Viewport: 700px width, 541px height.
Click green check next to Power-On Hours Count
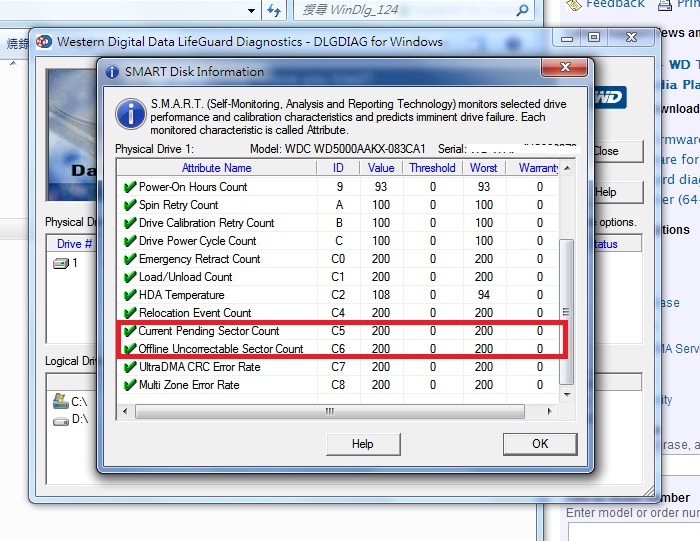129,187
